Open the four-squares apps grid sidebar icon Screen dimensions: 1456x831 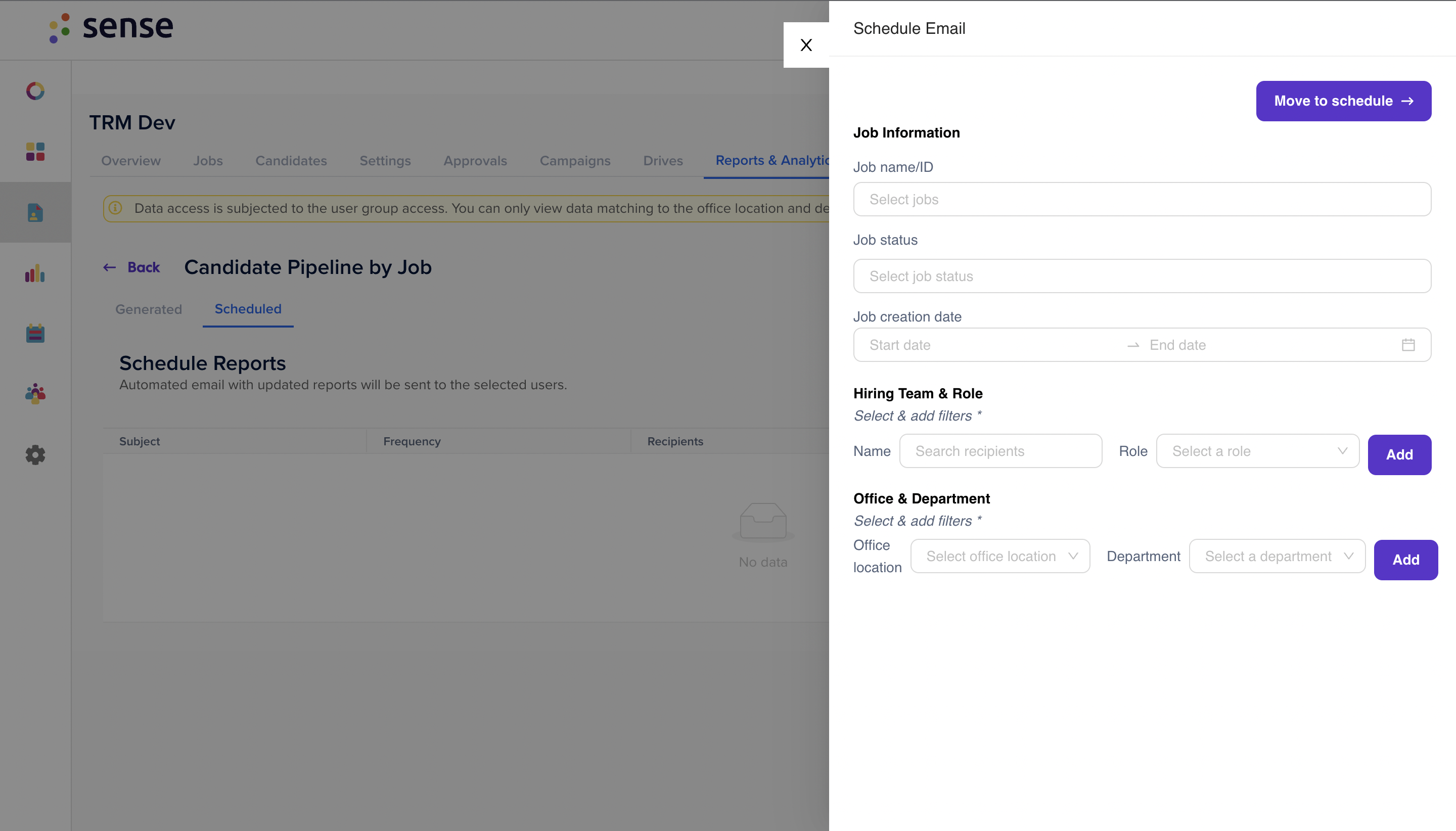point(35,152)
